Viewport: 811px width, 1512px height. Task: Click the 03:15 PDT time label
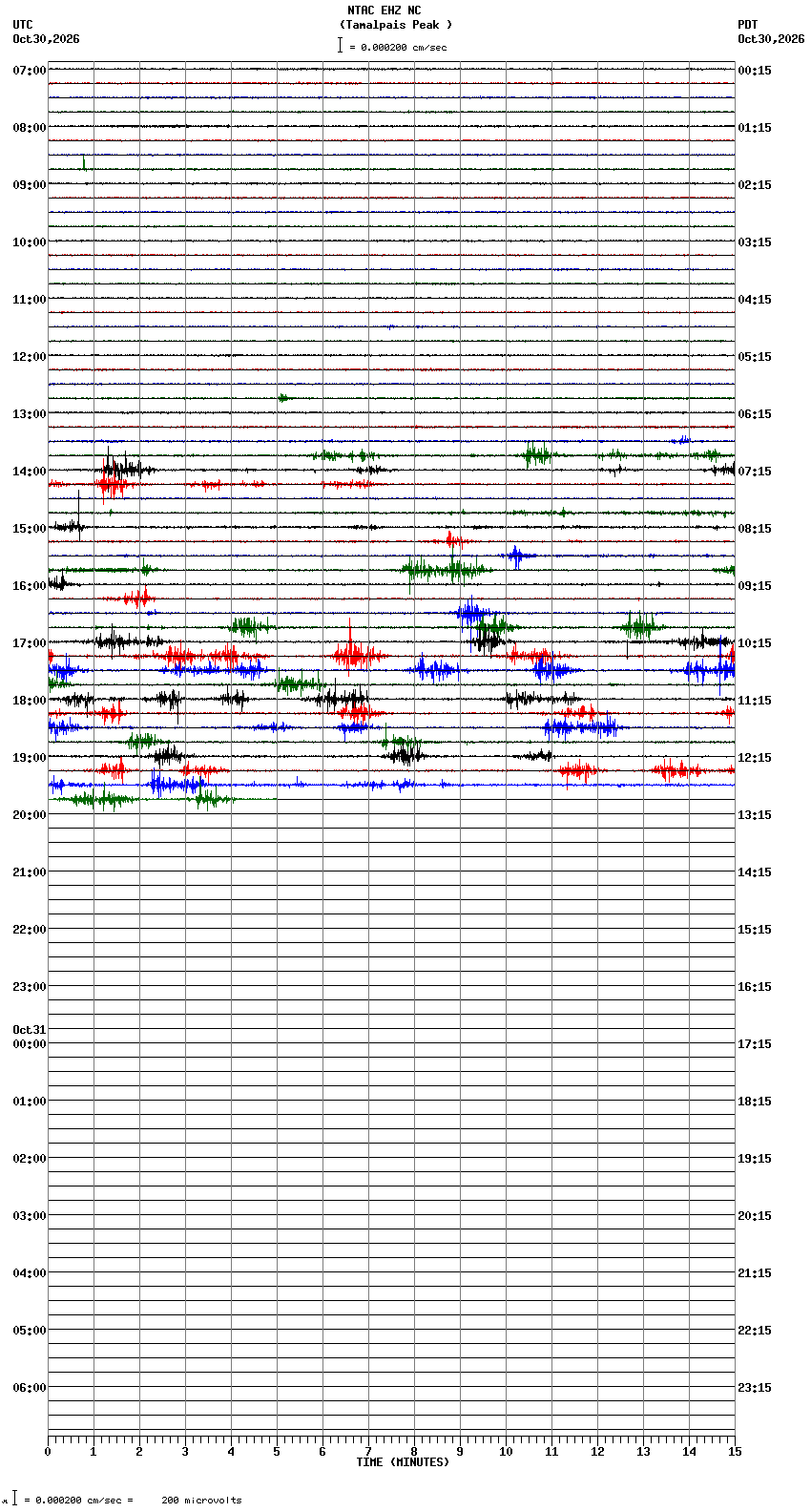(755, 242)
